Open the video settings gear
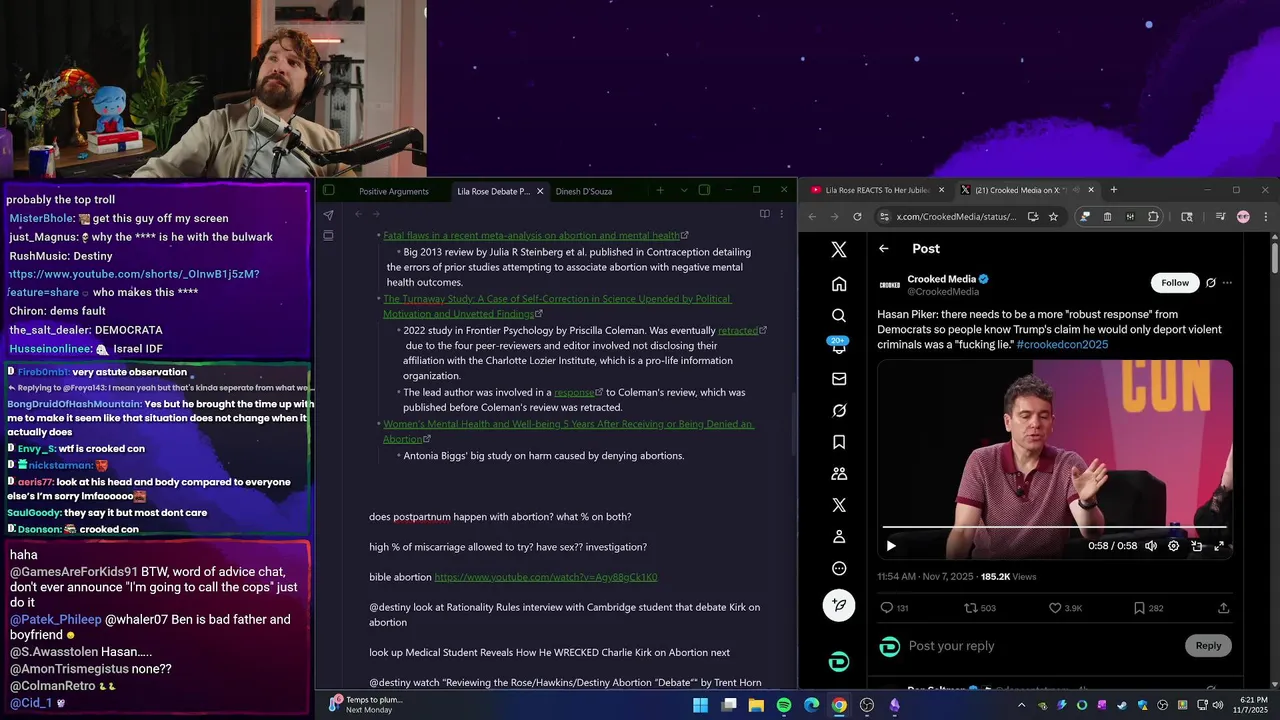This screenshot has height=720, width=1280. [x=1174, y=546]
